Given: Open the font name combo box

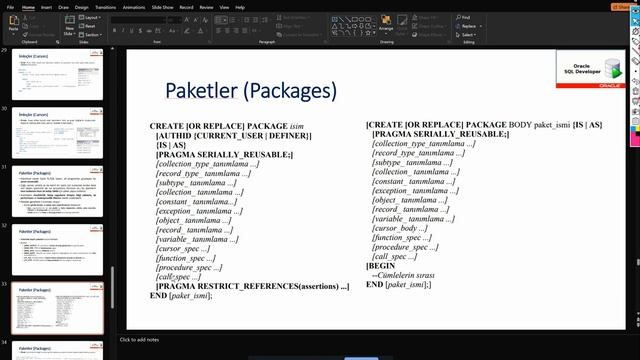Looking at the screenshot, I should pos(138,20).
